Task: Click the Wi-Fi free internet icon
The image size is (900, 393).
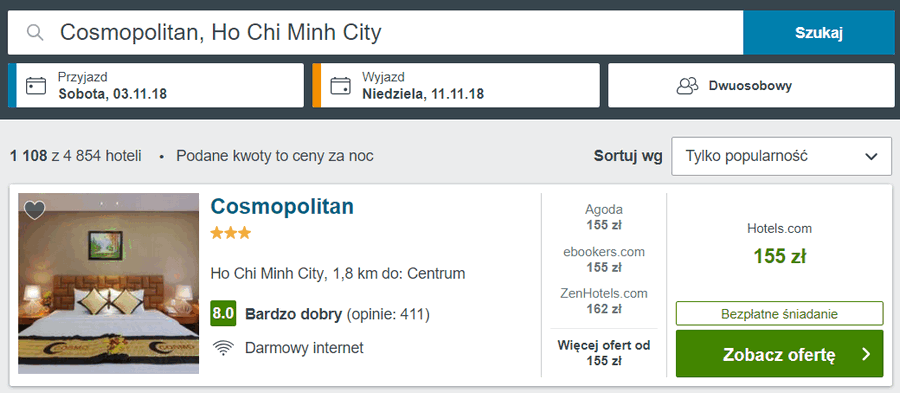Action: [222, 348]
